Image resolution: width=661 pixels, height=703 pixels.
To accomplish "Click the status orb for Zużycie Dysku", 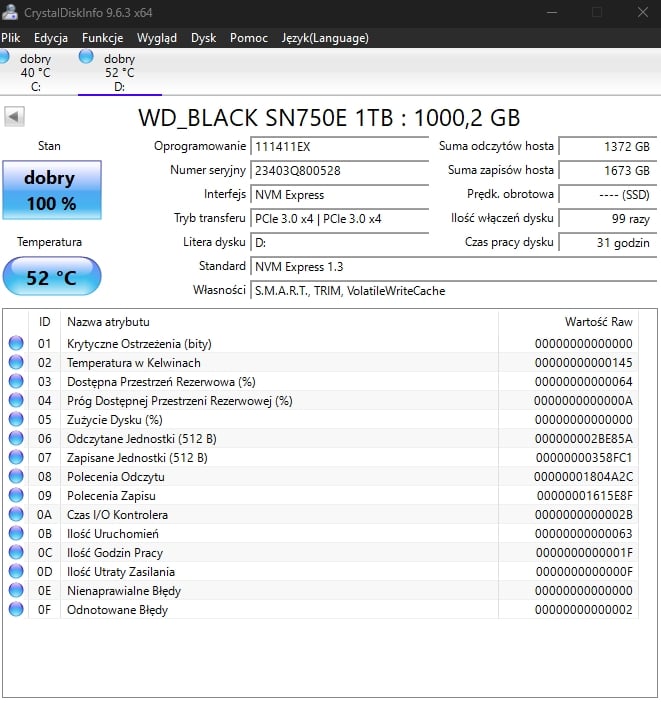I will [16, 420].
